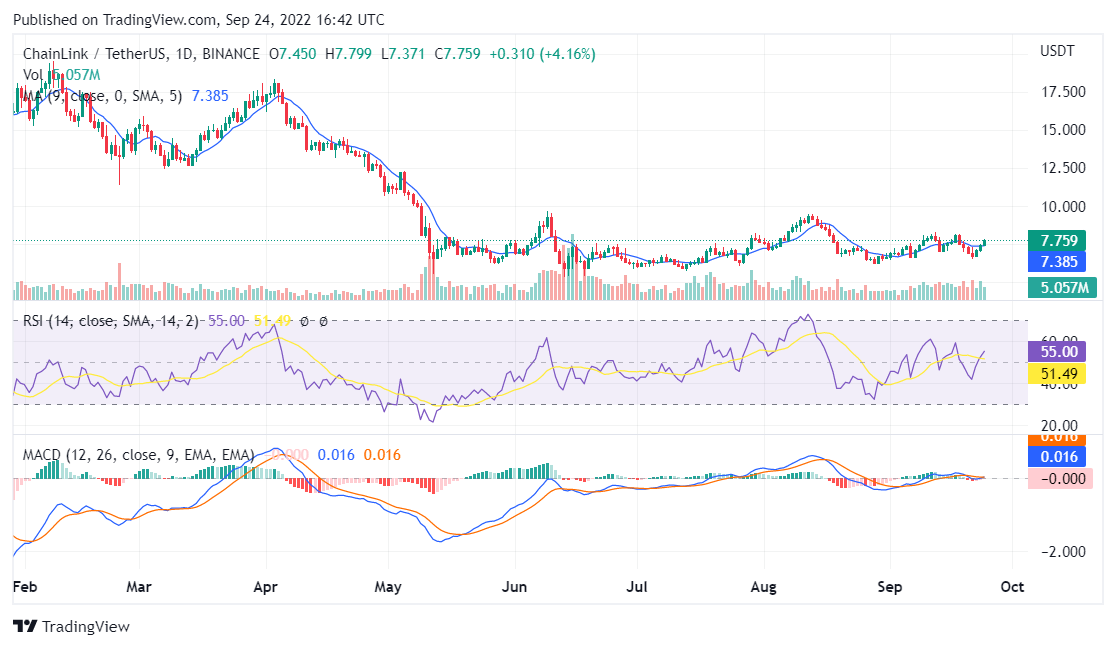Click the Mar time axis label
The image size is (1116, 648).
[139, 587]
